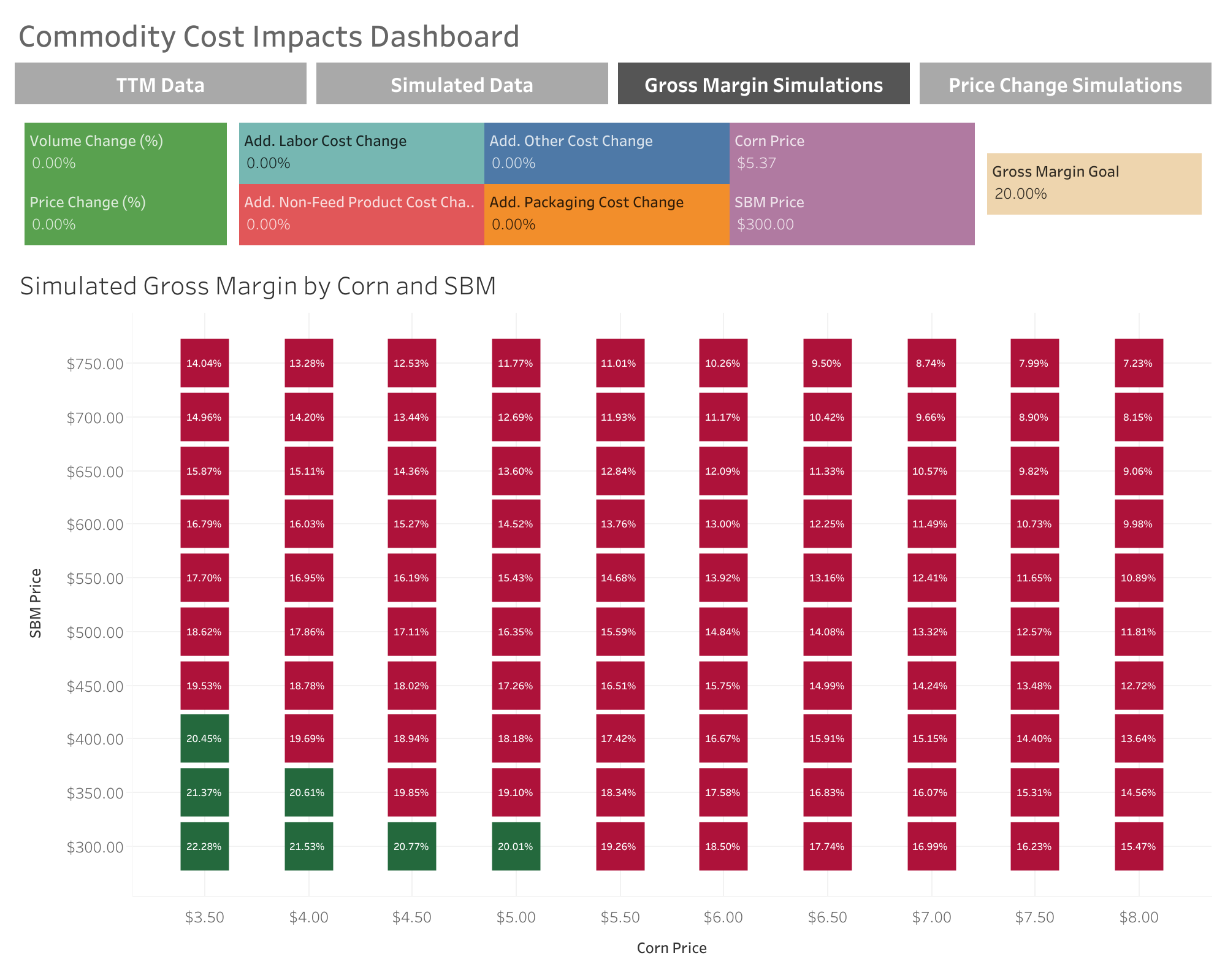Switch to the Simulated Data tab
The width and height of the screenshot is (1225, 980).
pyautogui.click(x=462, y=84)
